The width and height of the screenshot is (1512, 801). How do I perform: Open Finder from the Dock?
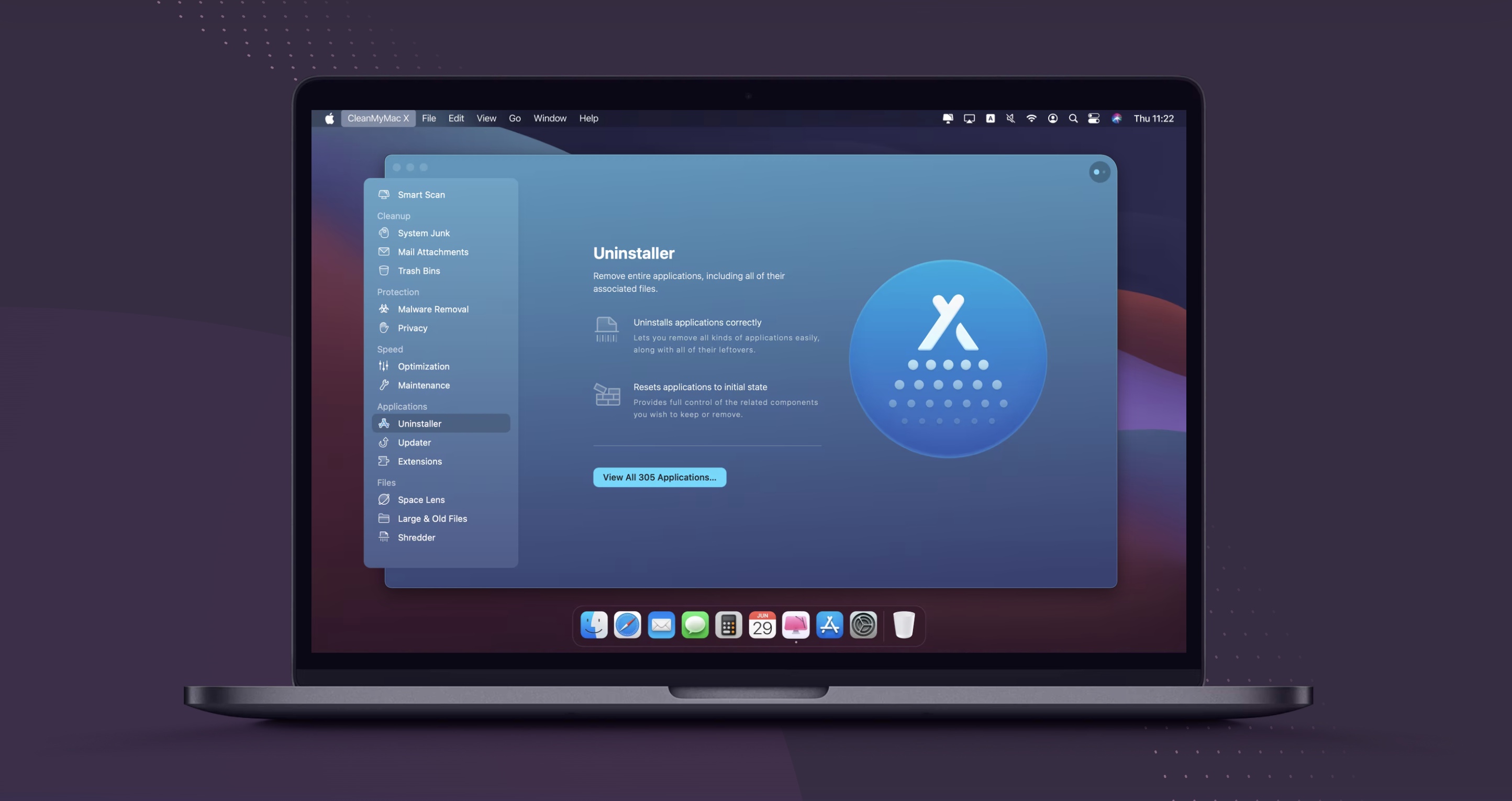pyautogui.click(x=593, y=625)
